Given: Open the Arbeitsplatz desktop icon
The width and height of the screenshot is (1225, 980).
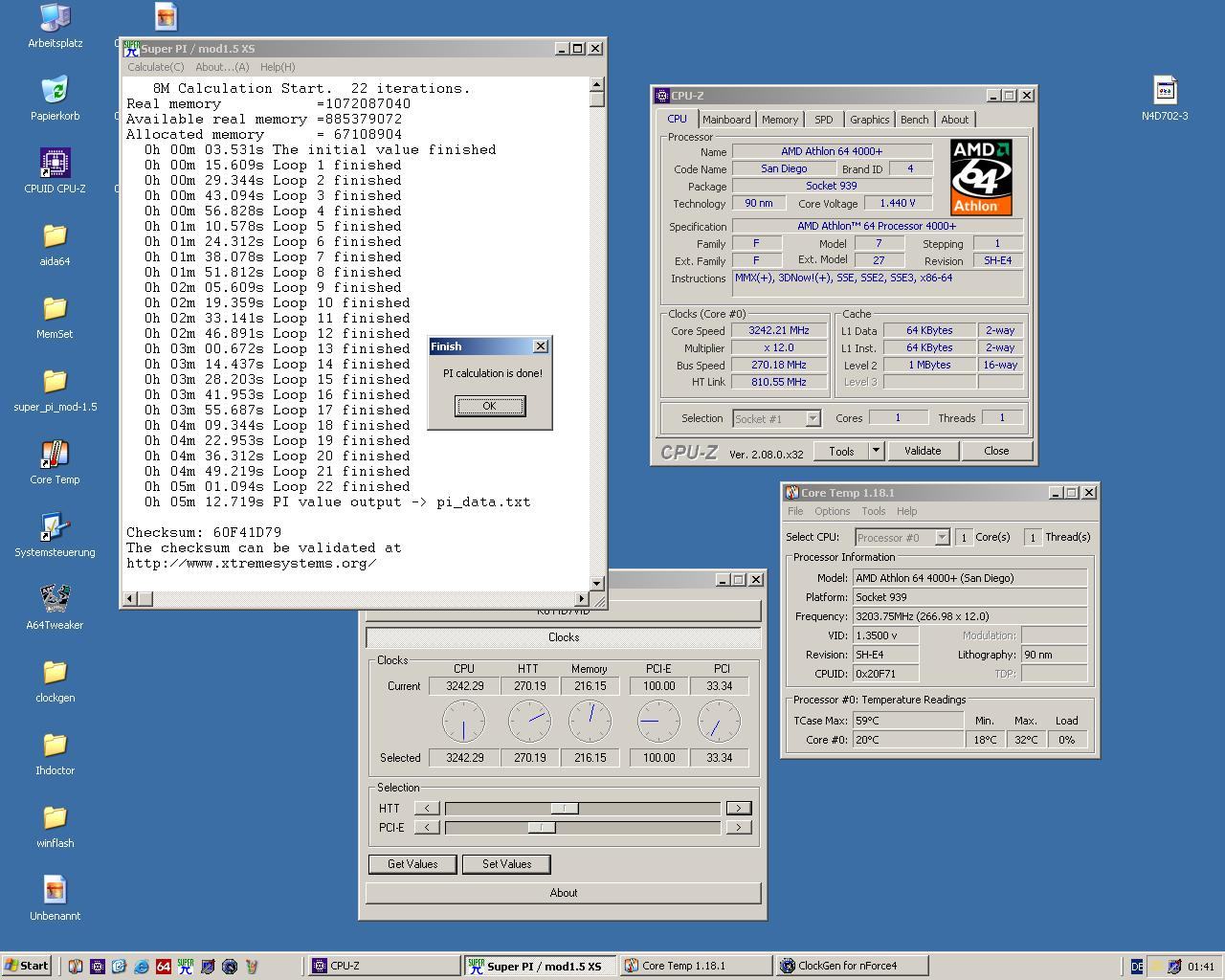Looking at the screenshot, I should click(x=55, y=26).
